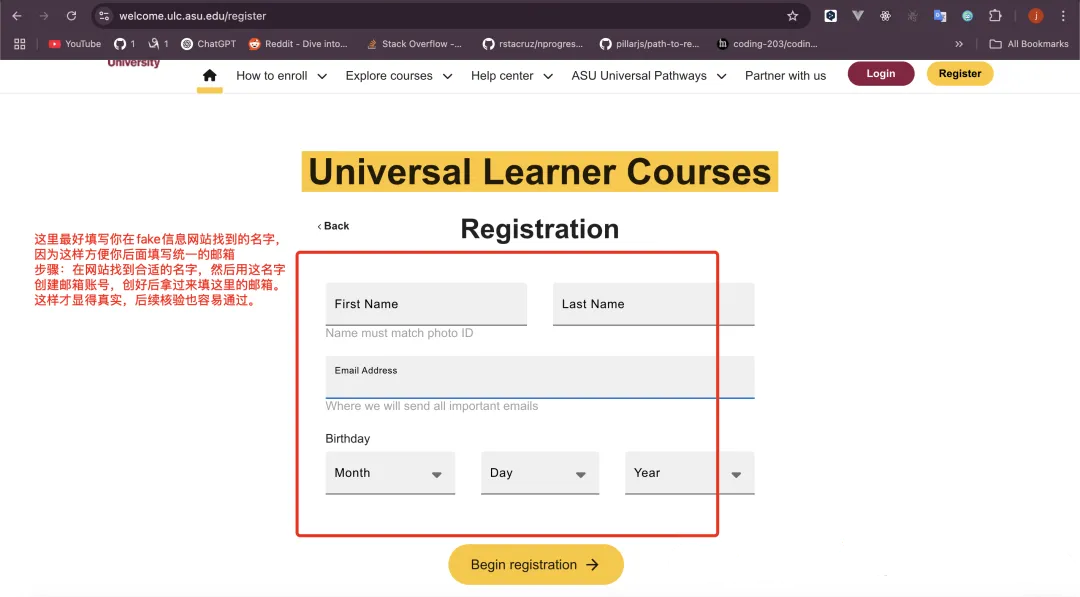
Task: Open the ChatGPT bookmark
Action: click(x=208, y=43)
